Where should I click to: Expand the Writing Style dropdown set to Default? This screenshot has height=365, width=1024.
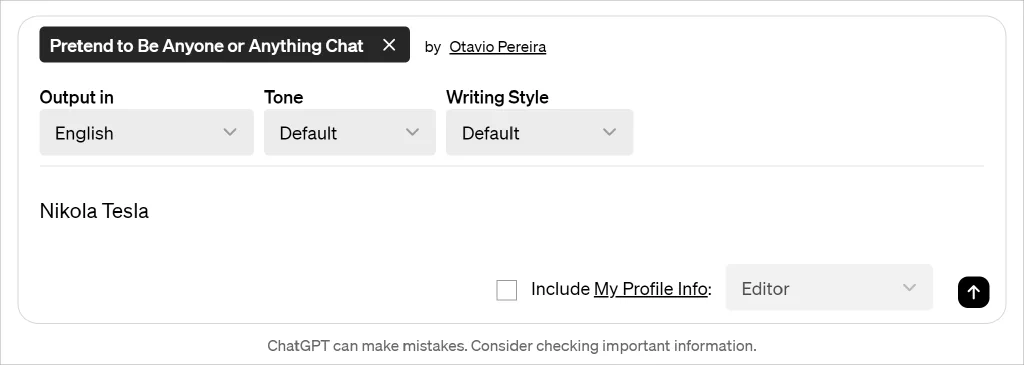click(x=539, y=133)
